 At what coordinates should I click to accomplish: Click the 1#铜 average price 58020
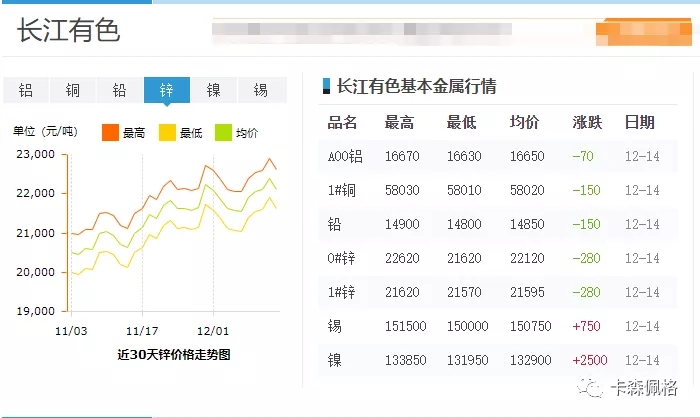pos(527,190)
